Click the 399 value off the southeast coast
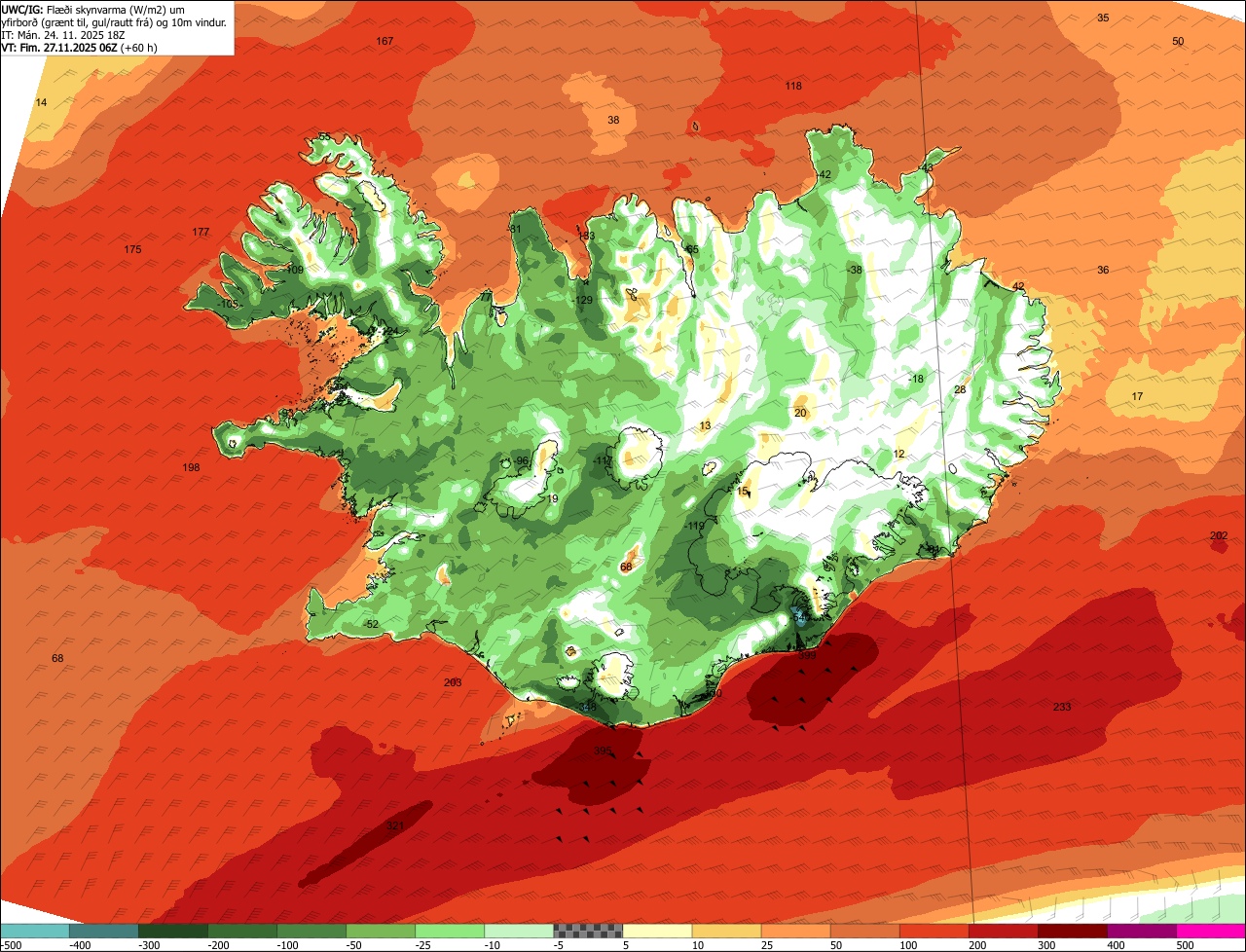 pyautogui.click(x=808, y=655)
